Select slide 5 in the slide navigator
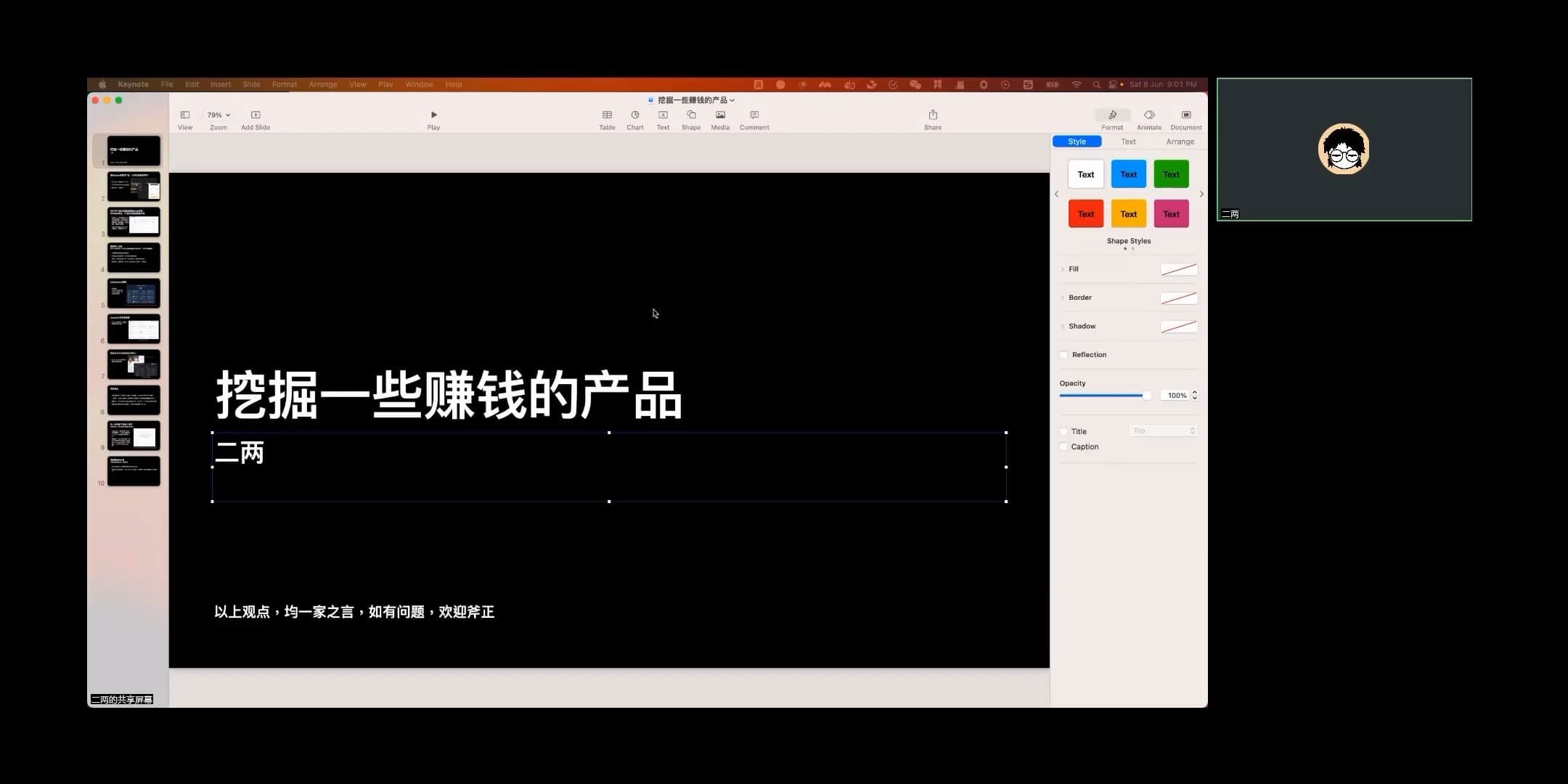This screenshot has height=784, width=1568. pos(134,293)
